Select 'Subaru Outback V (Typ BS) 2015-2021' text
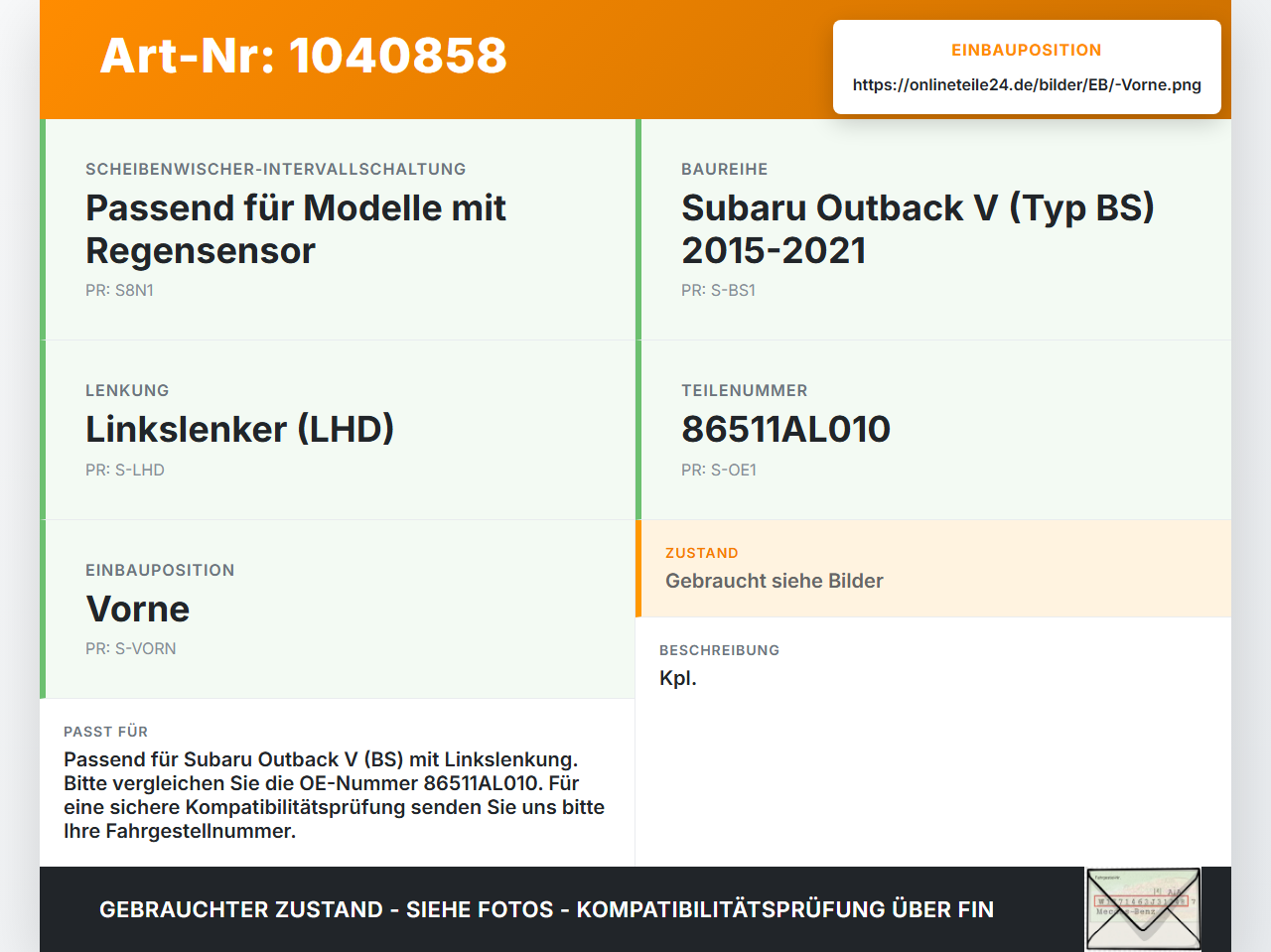Image resolution: width=1271 pixels, height=952 pixels. coord(918,229)
